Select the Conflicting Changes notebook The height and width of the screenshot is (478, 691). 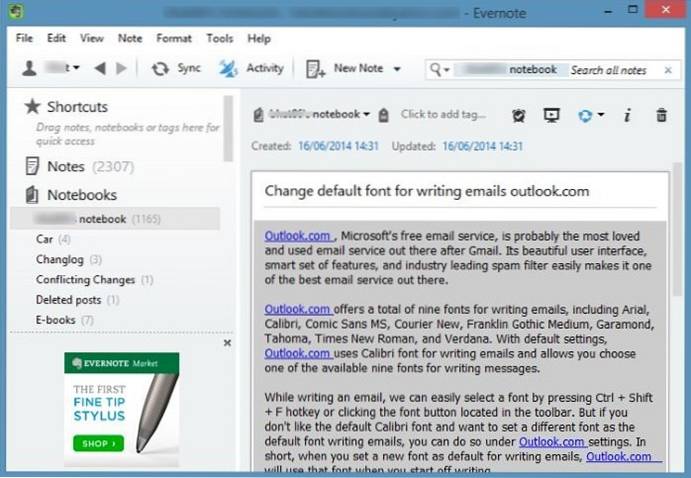(86, 280)
